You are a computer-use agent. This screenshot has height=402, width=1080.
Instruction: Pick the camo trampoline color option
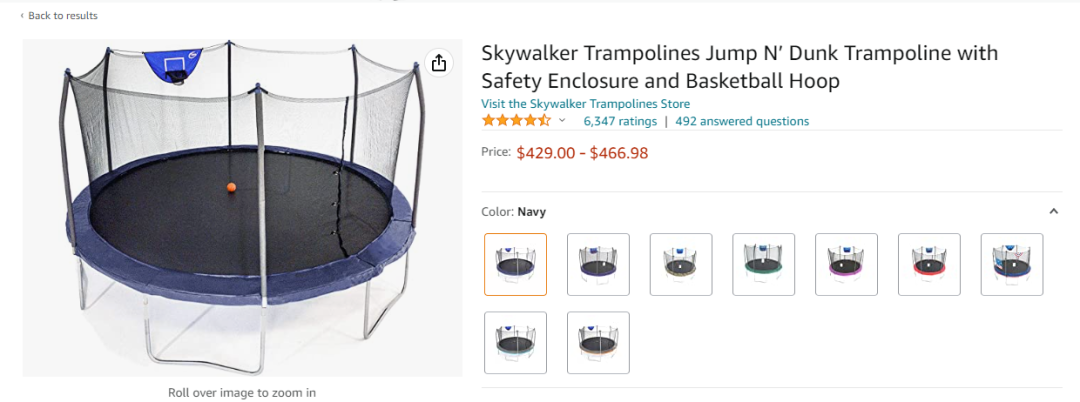point(681,264)
